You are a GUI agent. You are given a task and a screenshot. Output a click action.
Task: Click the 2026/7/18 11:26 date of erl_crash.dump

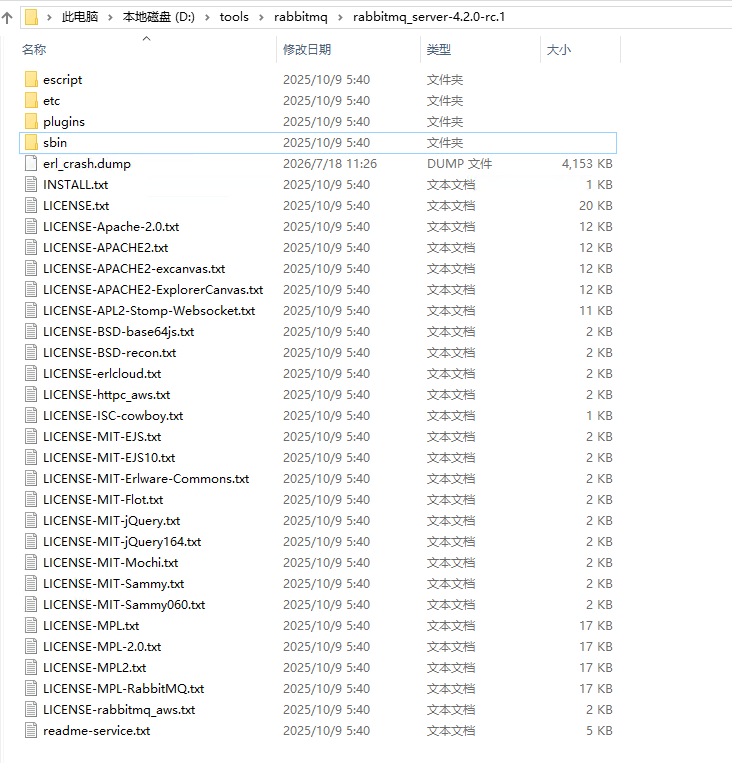330,164
